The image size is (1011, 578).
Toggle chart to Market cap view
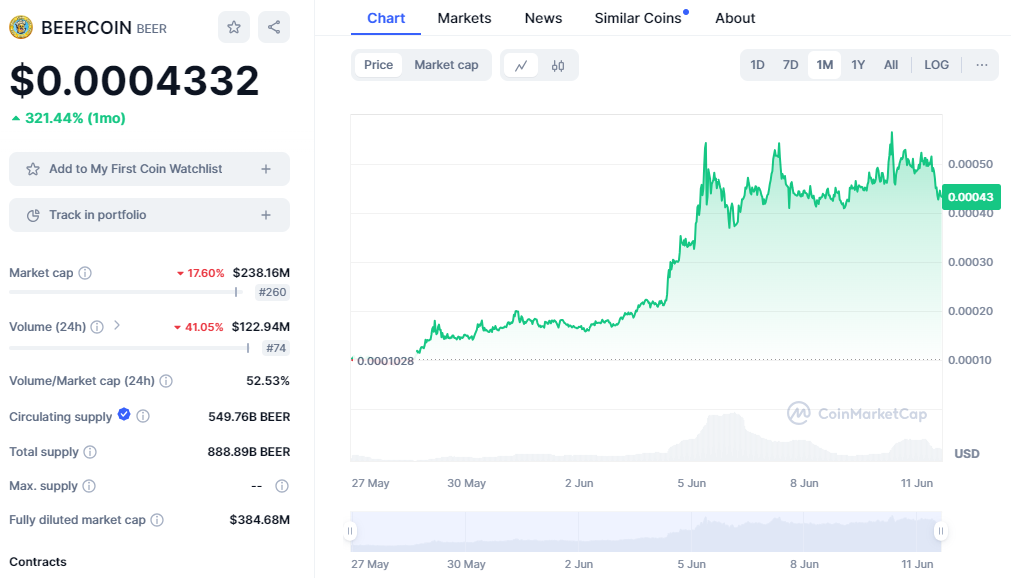[446, 65]
